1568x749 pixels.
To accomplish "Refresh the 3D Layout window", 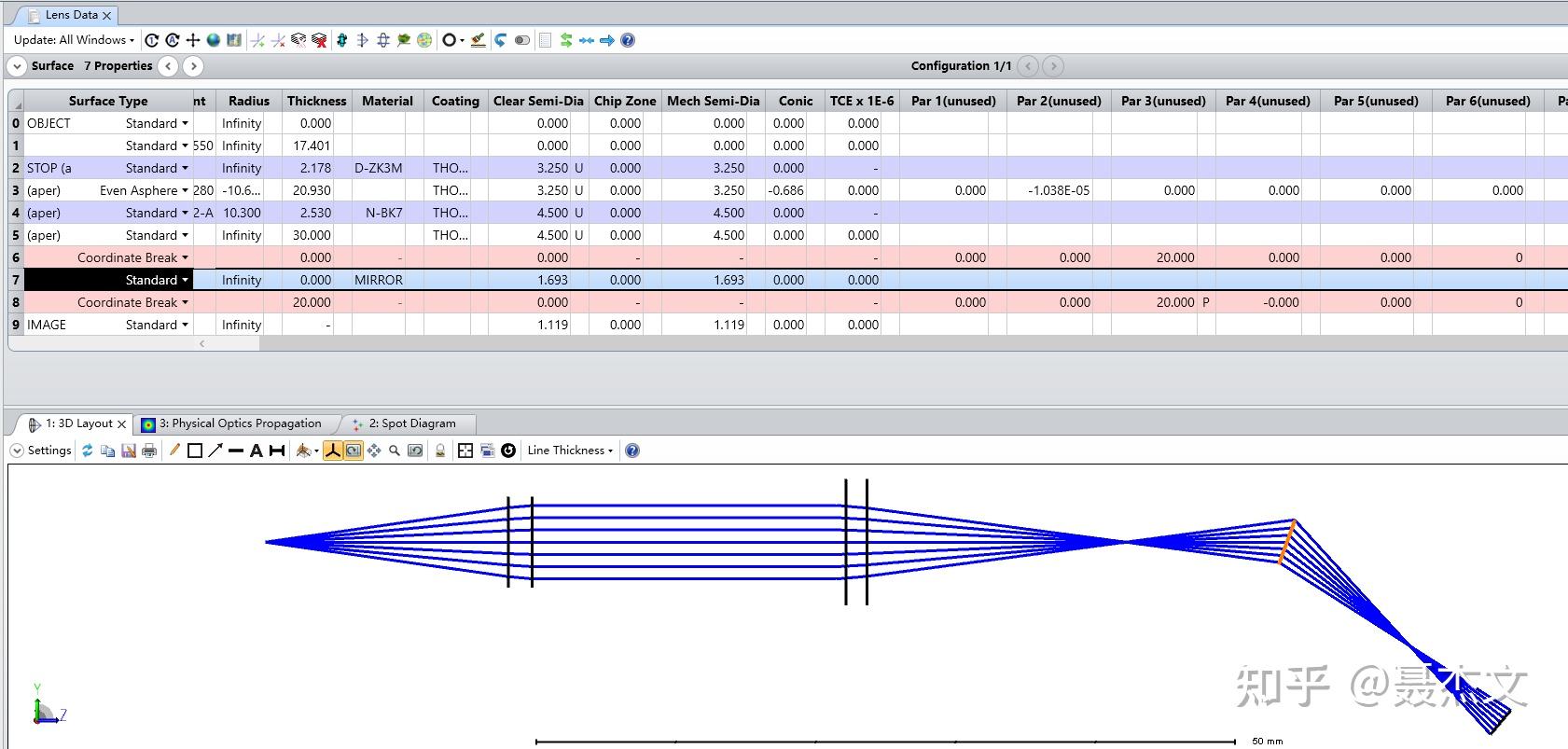I will pyautogui.click(x=87, y=451).
